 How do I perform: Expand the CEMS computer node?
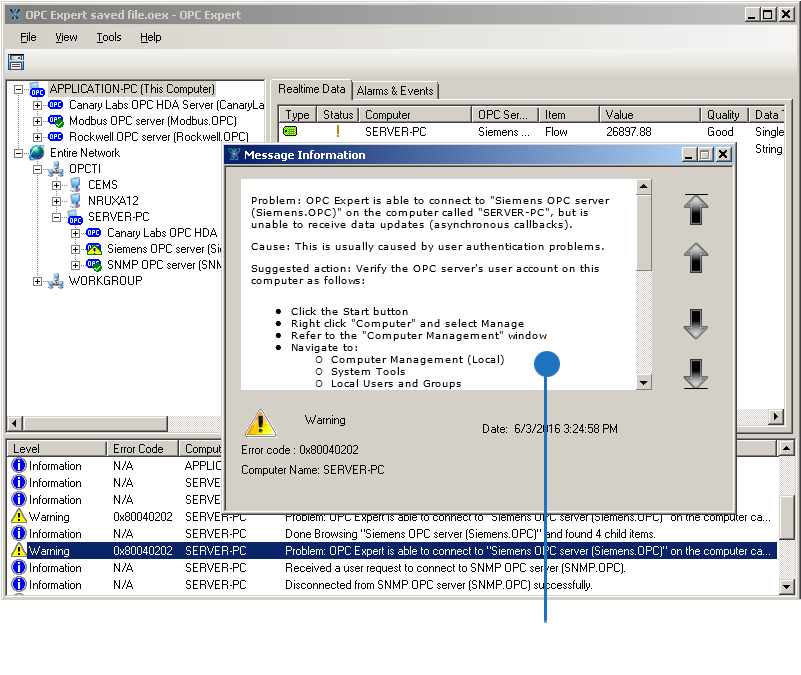[x=57, y=185]
